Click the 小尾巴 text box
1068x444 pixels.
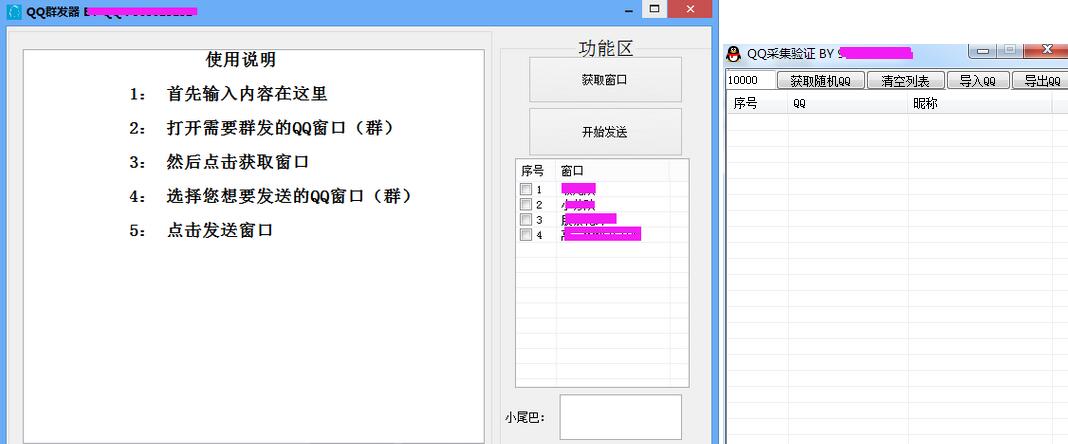click(621, 417)
